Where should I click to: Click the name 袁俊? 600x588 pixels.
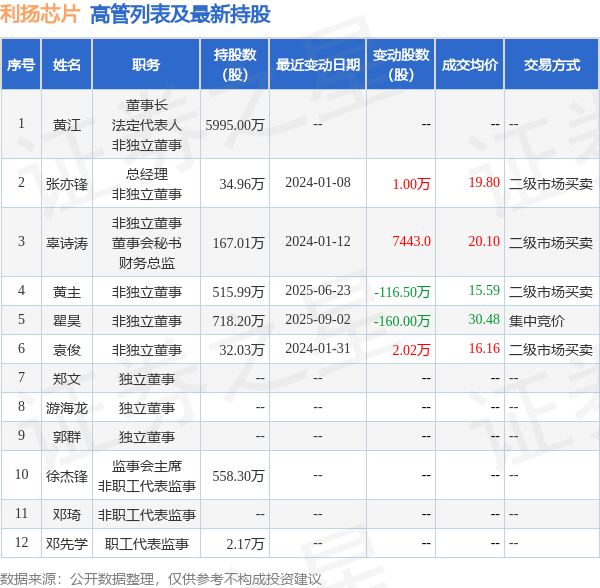tap(67, 350)
